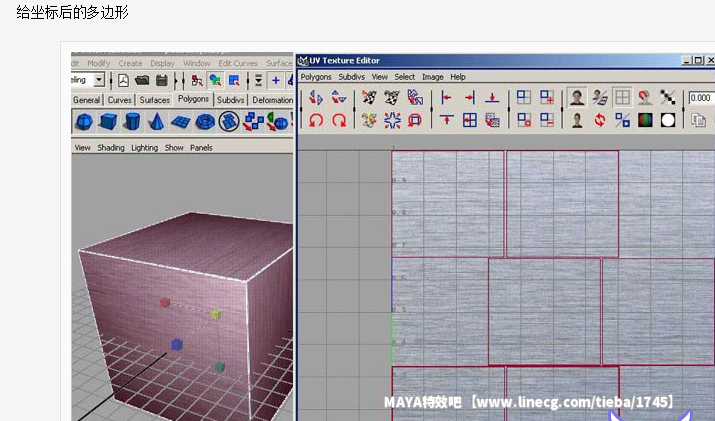Viewport: 715px width, 421px height.
Task: Click the Select by component type icon
Action: [234, 81]
